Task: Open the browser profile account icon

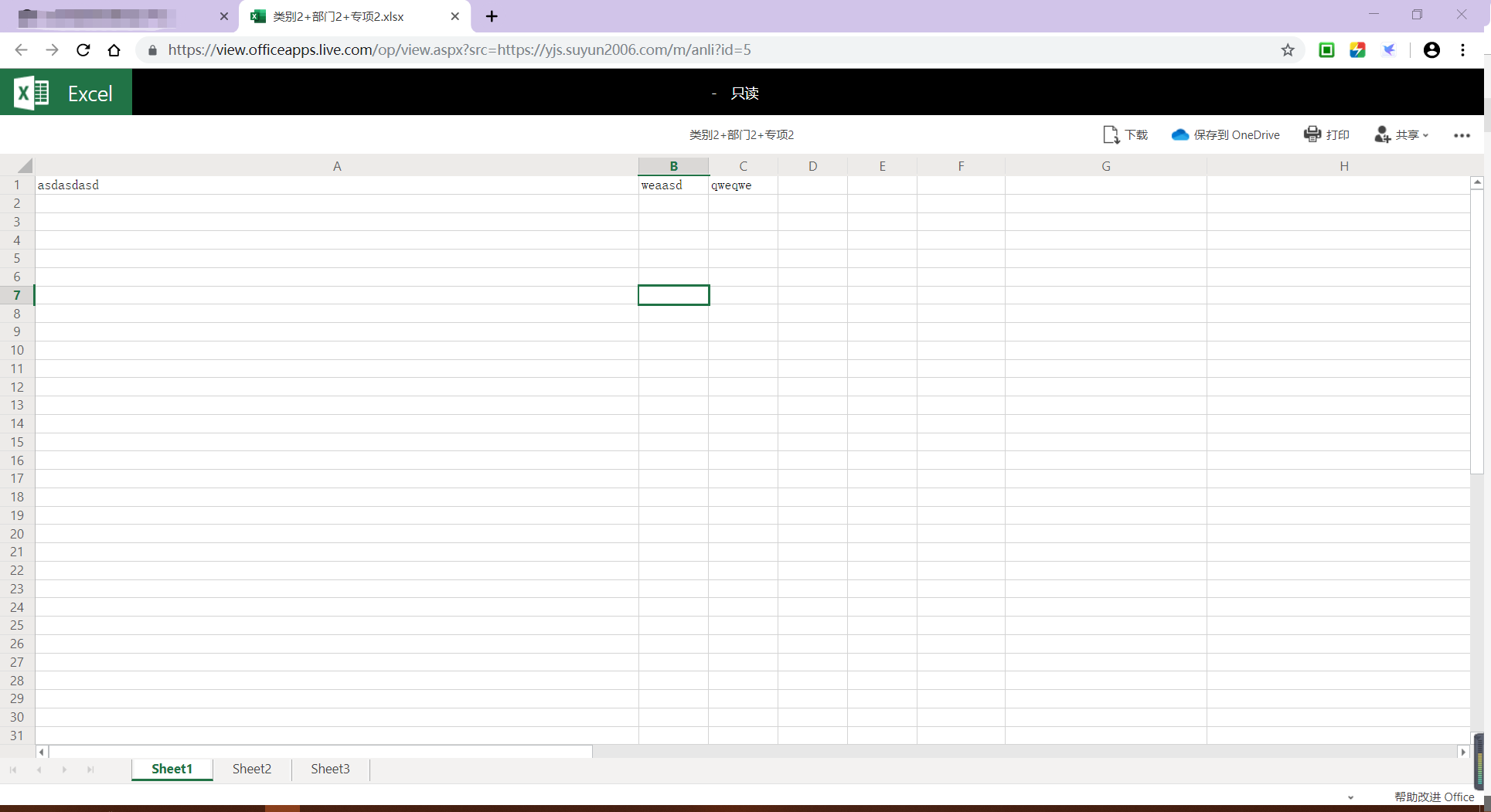Action: pos(1431,49)
